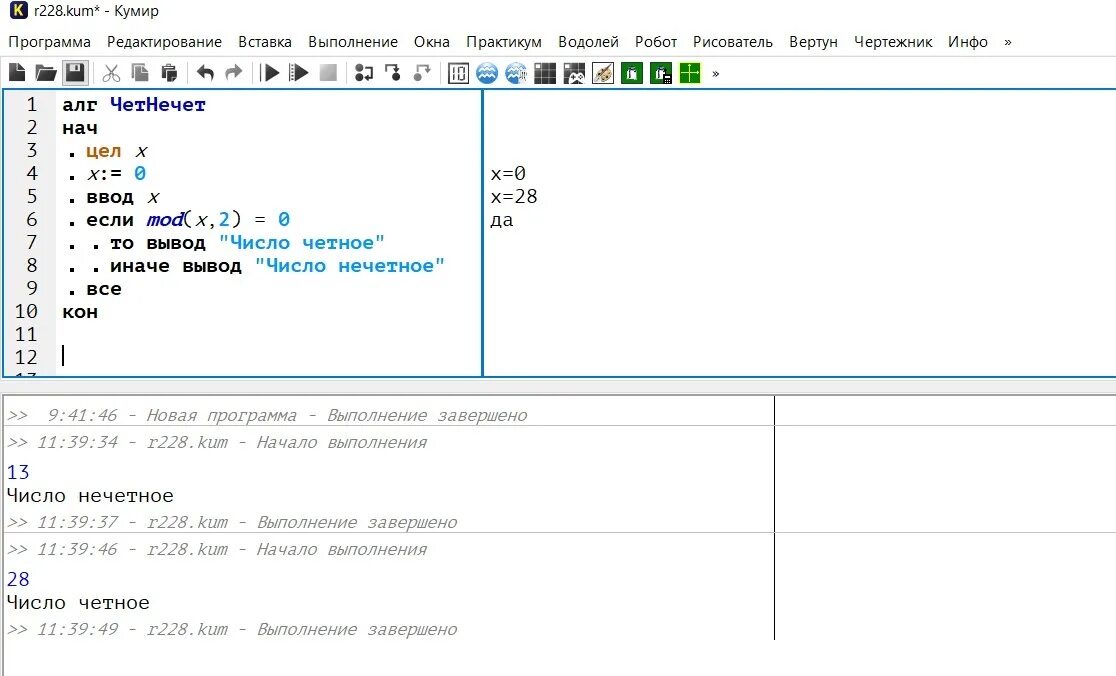The image size is (1116, 676).
Task: Click algorithm name 'ЧетНечет' in line 1
Action: pyautogui.click(x=158, y=105)
